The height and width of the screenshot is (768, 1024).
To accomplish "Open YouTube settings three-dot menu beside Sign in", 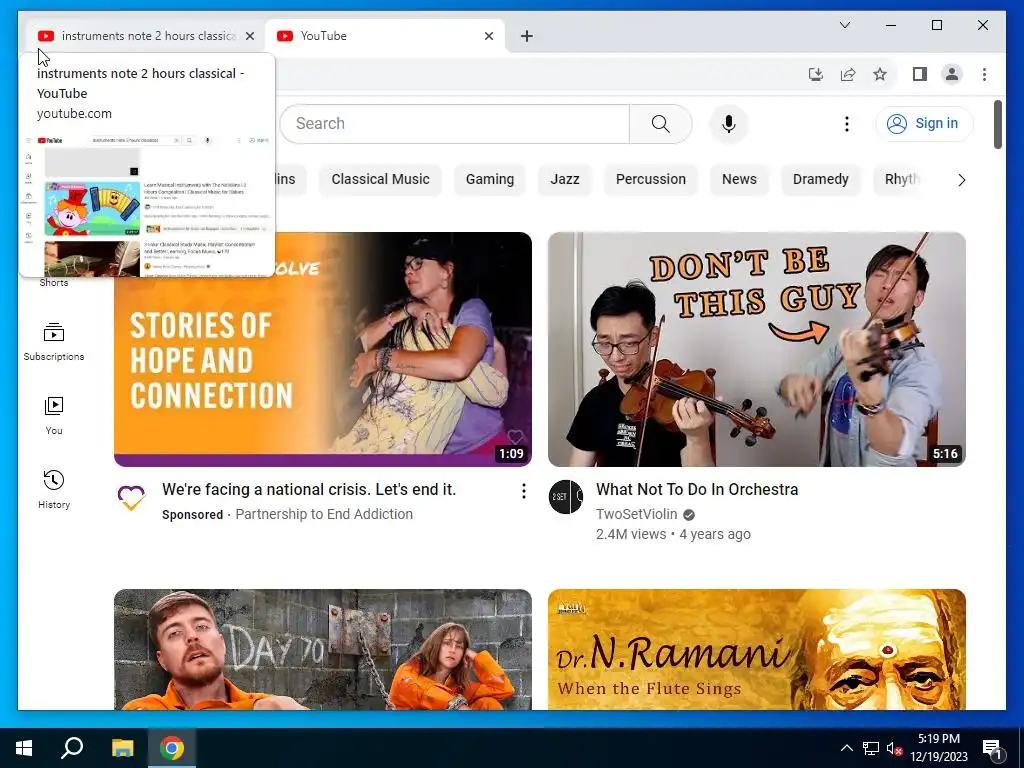I will coord(846,123).
